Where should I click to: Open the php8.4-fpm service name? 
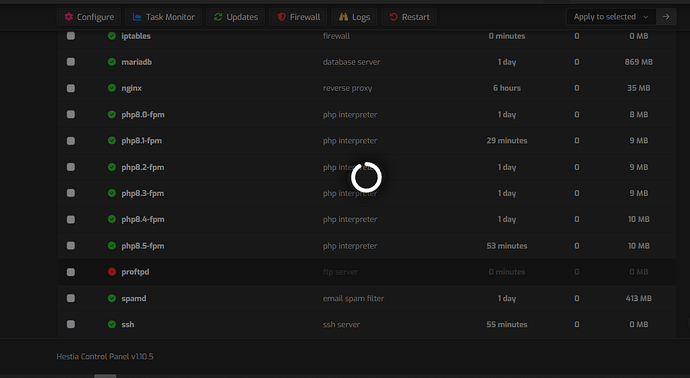point(143,219)
